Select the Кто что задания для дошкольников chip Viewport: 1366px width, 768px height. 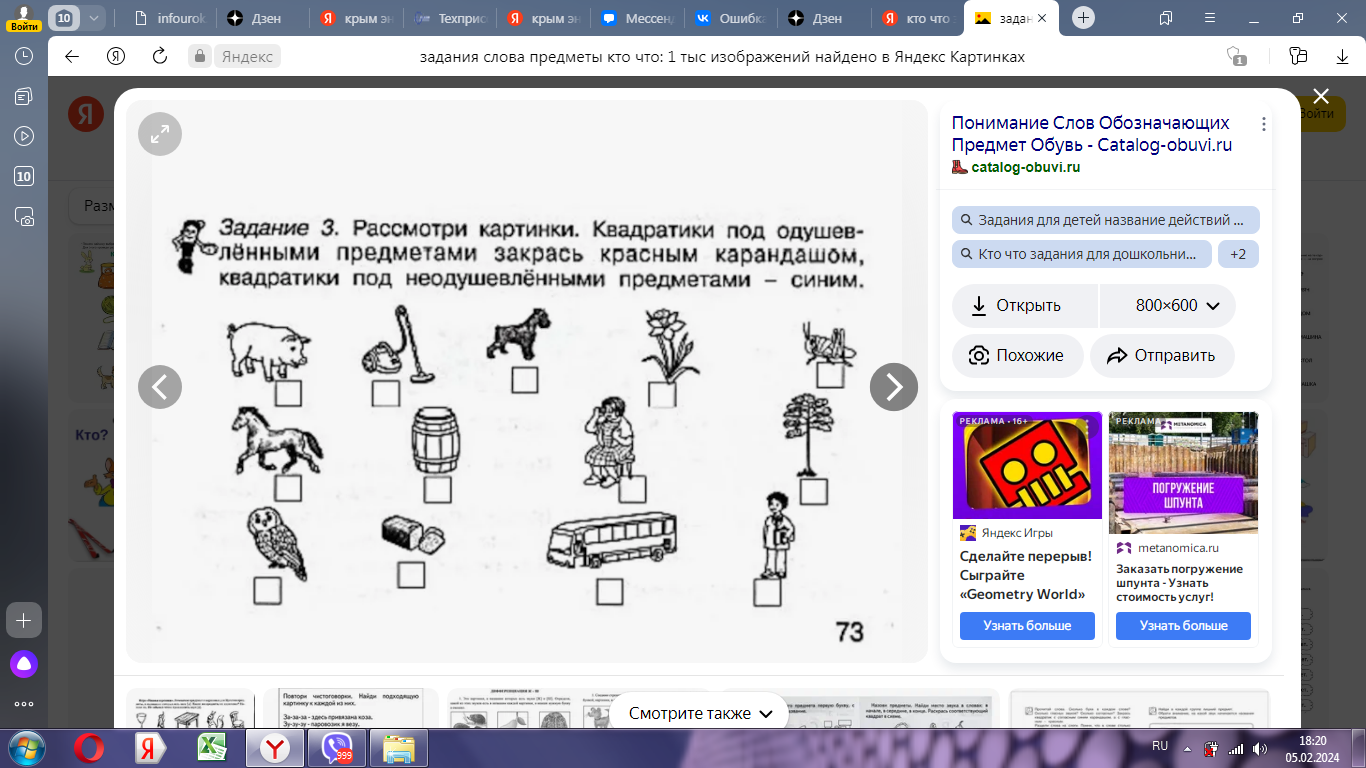coord(1082,254)
